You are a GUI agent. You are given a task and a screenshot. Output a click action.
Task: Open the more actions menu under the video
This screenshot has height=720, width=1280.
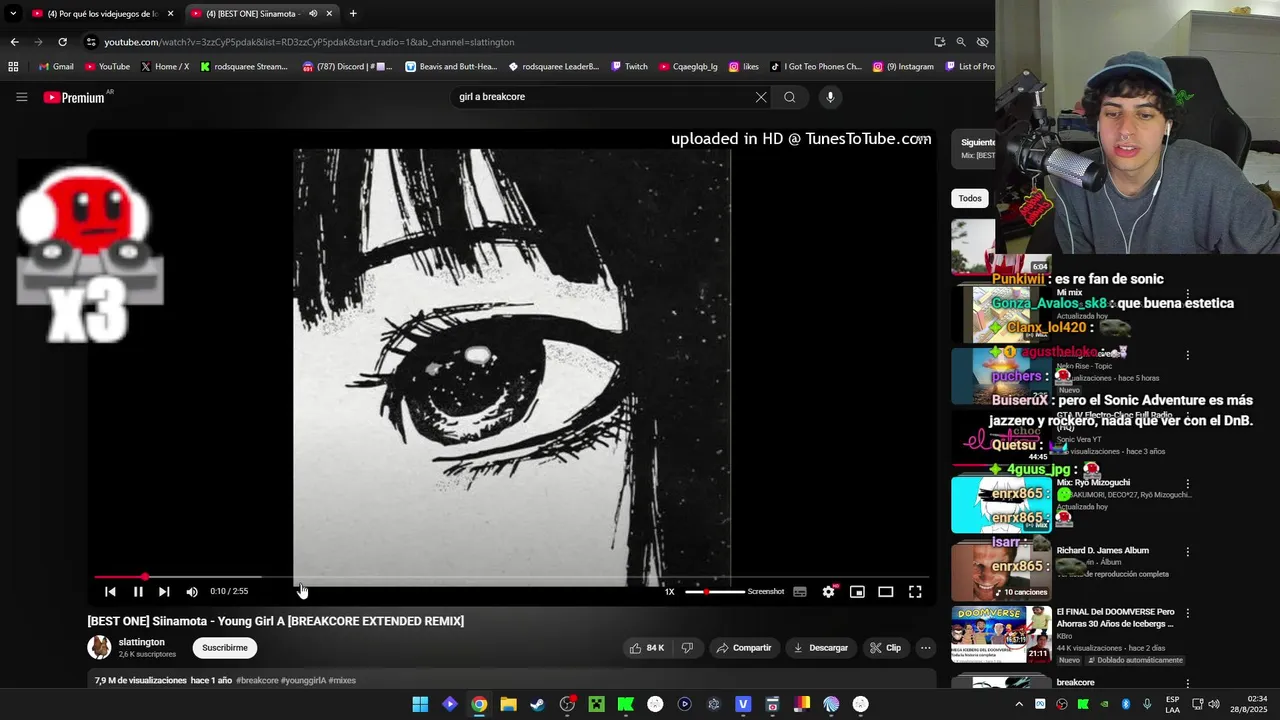[x=925, y=648]
